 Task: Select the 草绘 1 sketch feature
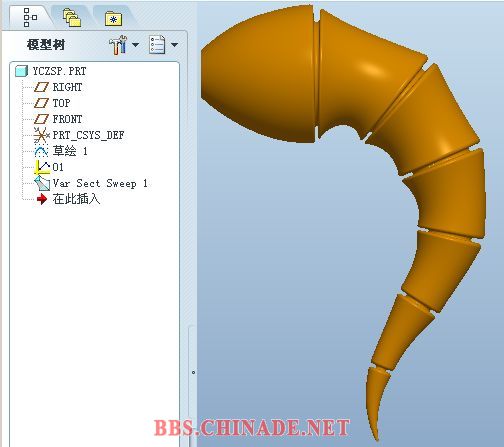(x=61, y=151)
